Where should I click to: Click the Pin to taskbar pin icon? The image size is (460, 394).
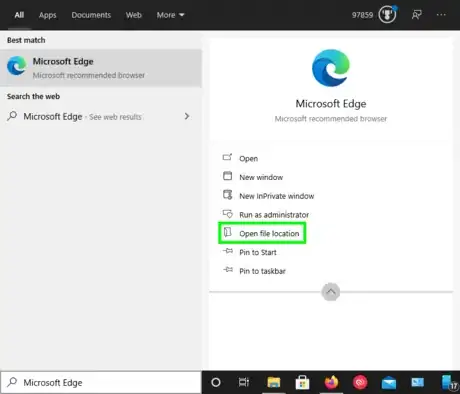pyautogui.click(x=228, y=269)
